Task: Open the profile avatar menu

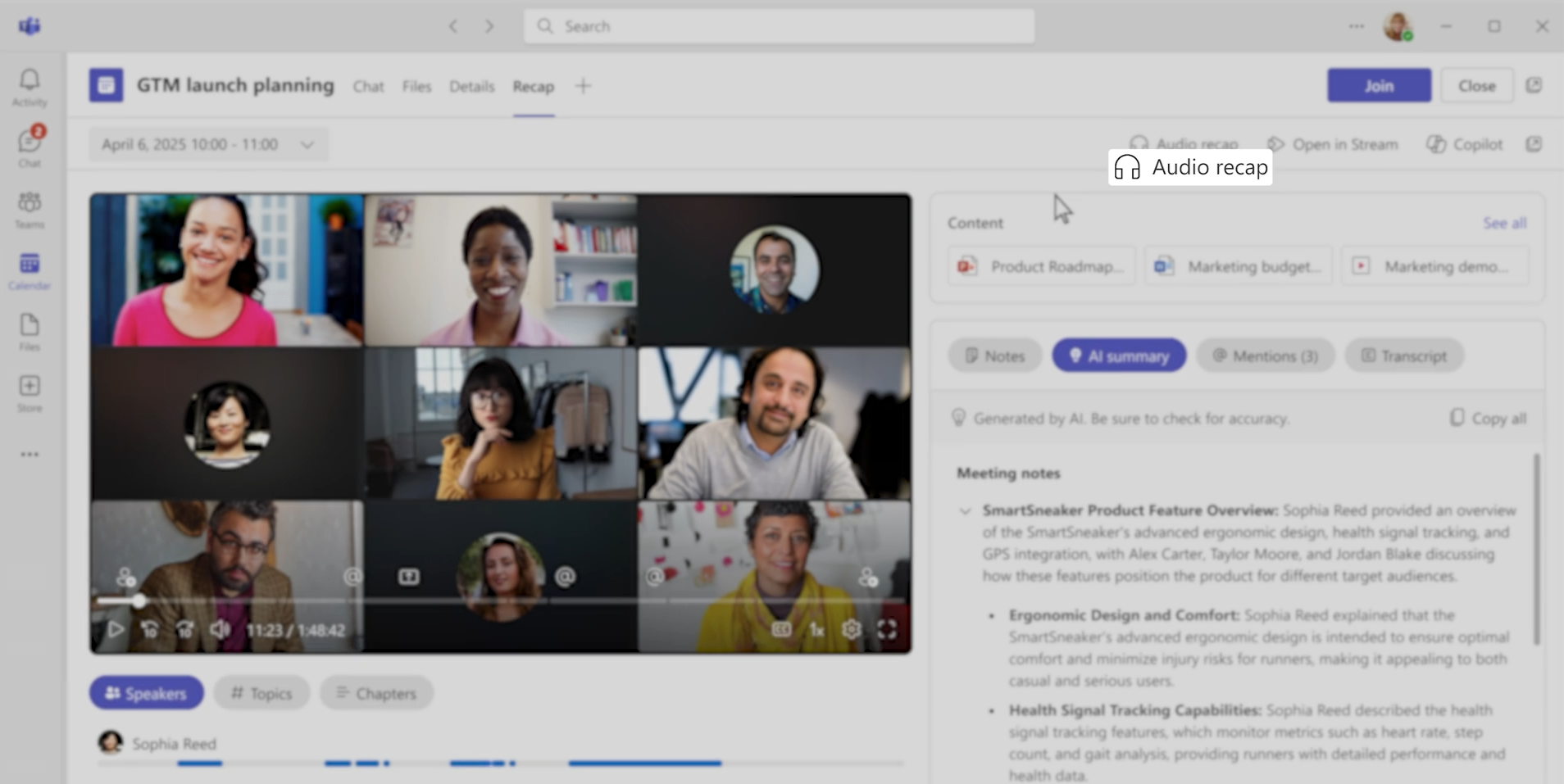Action: pyautogui.click(x=1398, y=26)
